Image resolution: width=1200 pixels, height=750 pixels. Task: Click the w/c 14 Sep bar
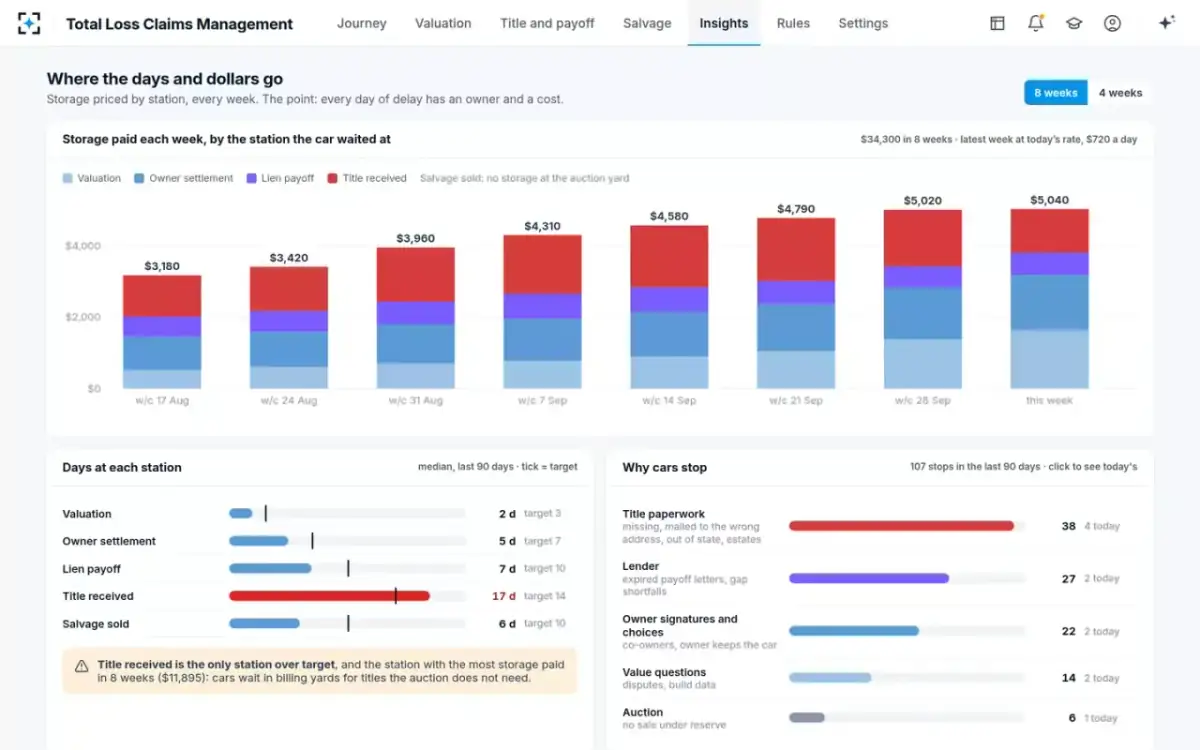coord(669,307)
